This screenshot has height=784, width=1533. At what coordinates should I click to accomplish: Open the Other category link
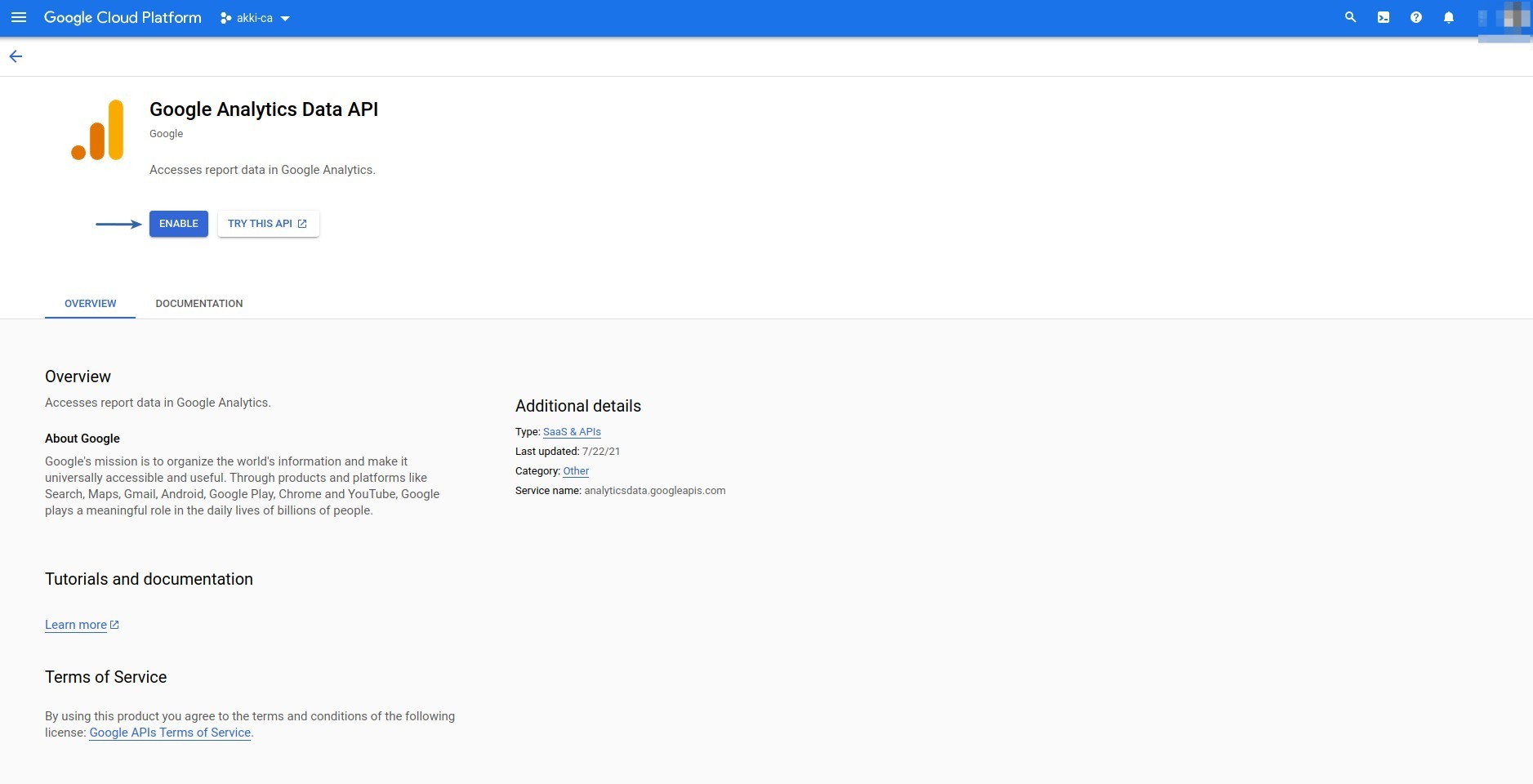(576, 471)
